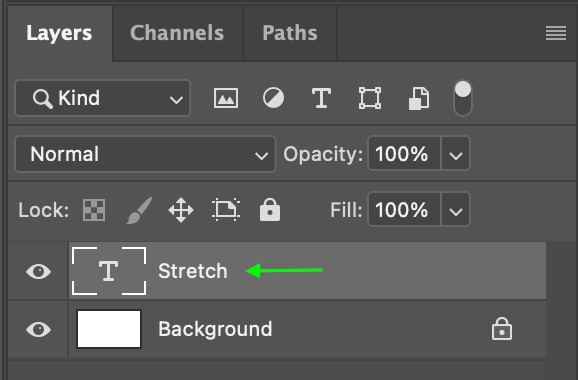Viewport: 578px width, 380px height.
Task: Open the Normal blend mode dropdown
Action: pos(145,154)
